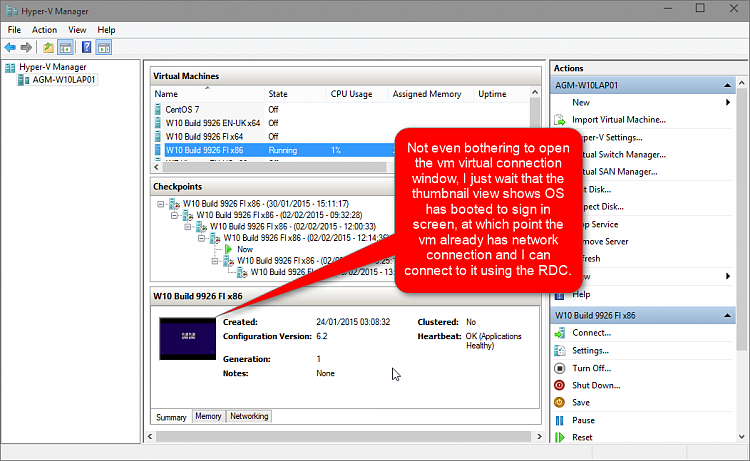Click the Up one level folder icon
The width and height of the screenshot is (750, 461).
[48, 47]
